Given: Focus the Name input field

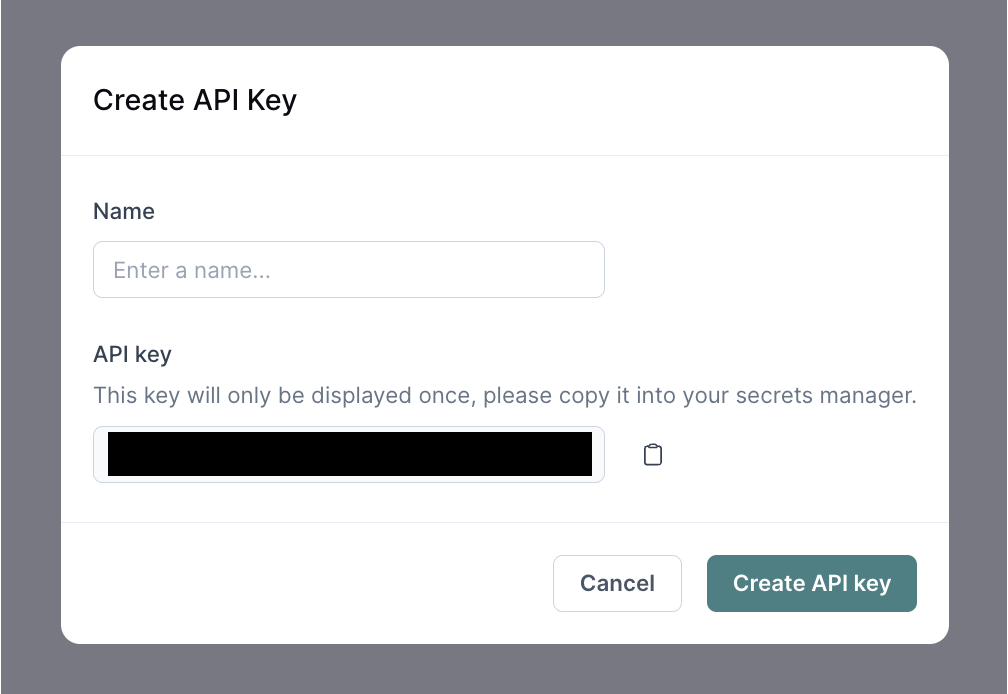Looking at the screenshot, I should click(x=348, y=269).
